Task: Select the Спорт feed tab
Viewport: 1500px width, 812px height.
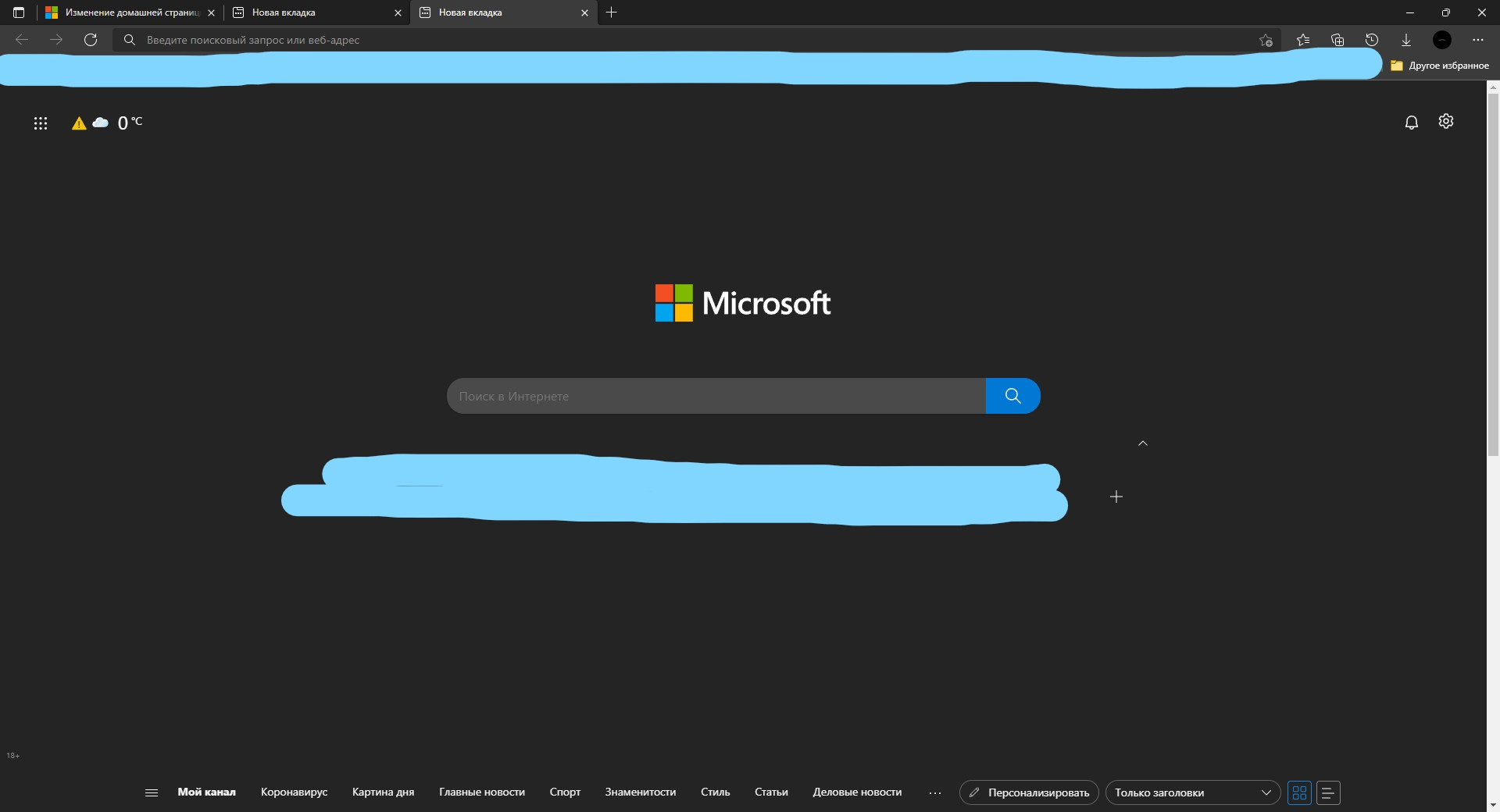Action: [x=565, y=792]
